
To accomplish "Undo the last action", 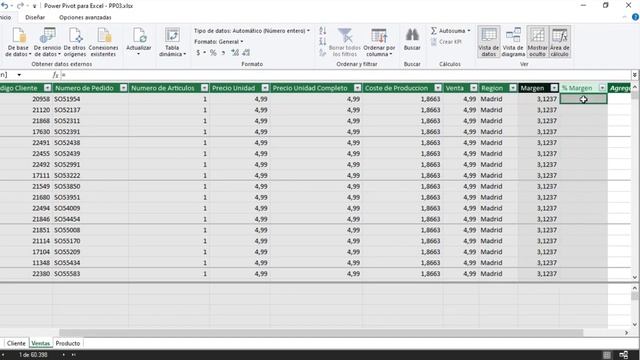I will [5, 6].
